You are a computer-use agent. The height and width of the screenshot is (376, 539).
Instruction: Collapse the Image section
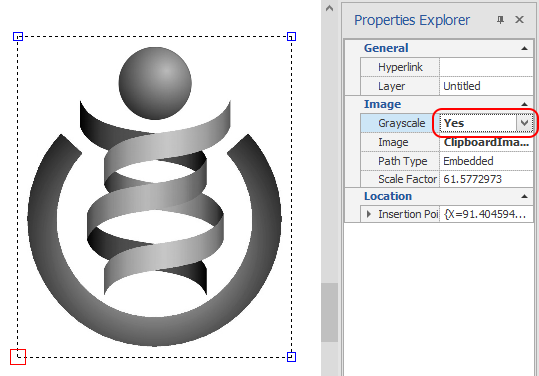coord(524,104)
